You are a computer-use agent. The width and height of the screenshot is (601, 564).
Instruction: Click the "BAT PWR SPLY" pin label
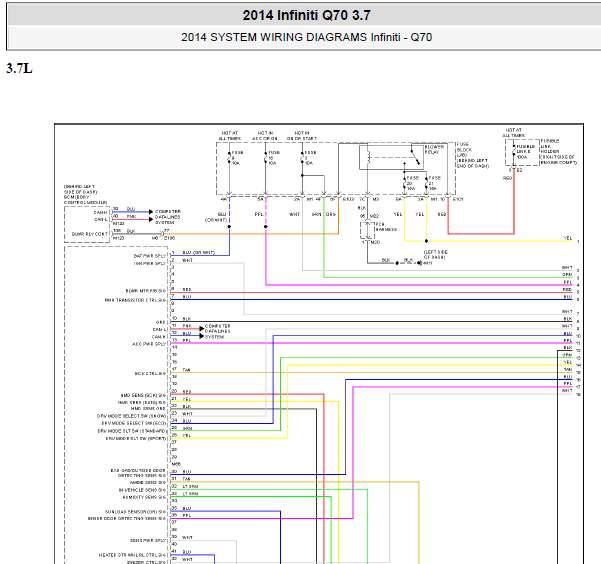click(x=150, y=256)
